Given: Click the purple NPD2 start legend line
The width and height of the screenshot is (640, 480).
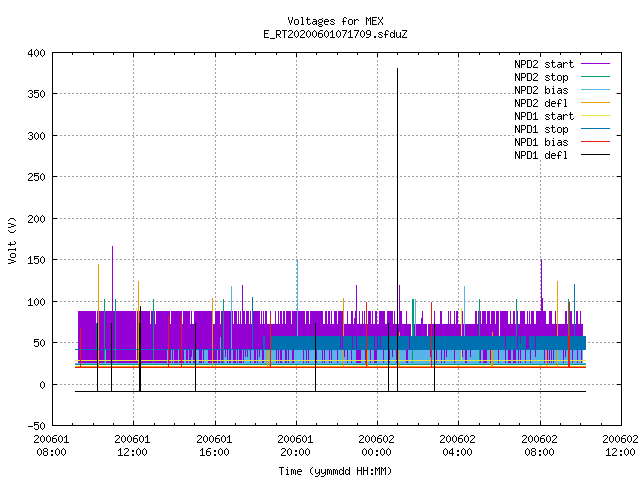Looking at the screenshot, I should click(x=595, y=64).
